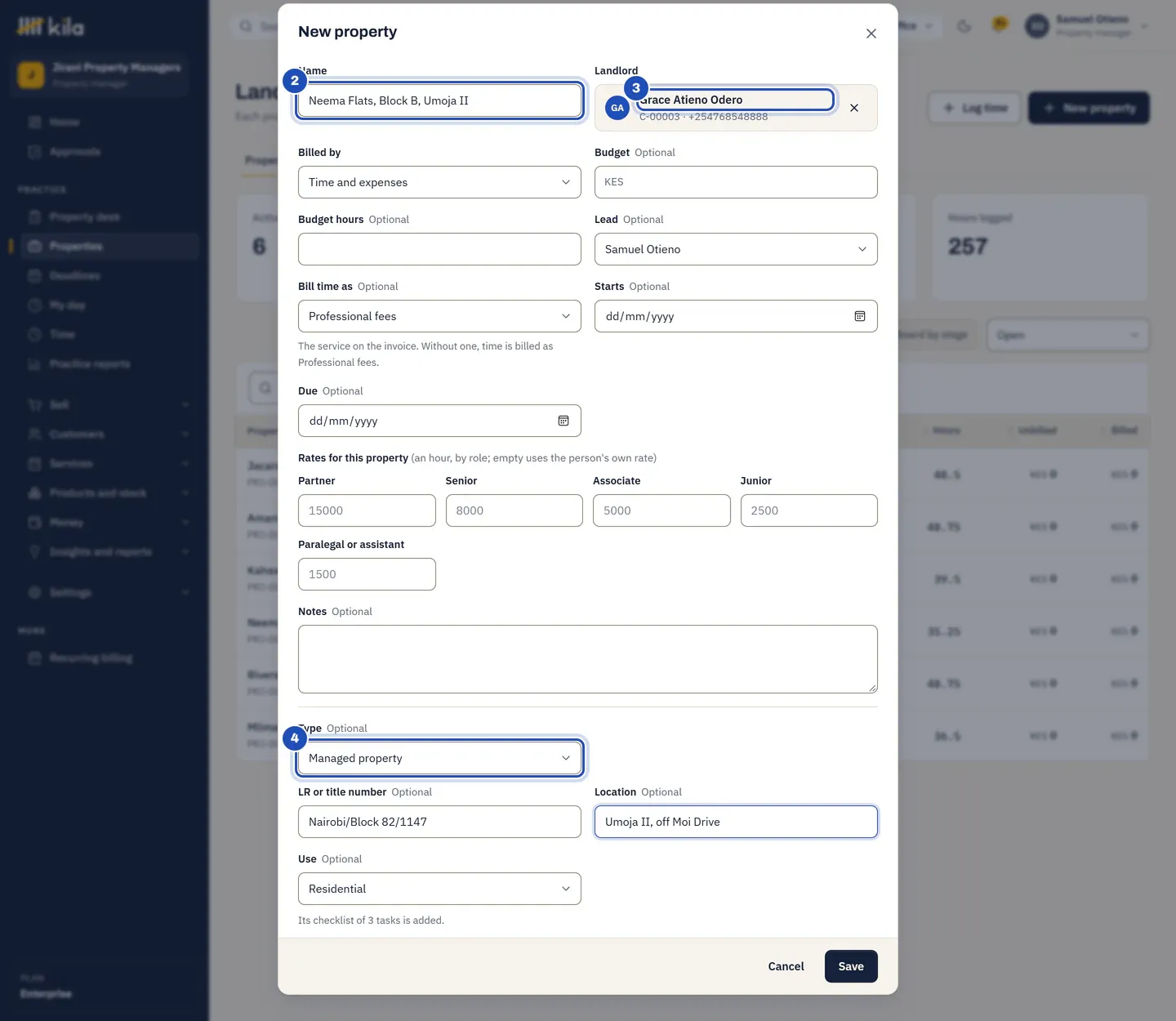Expand the Type dropdown set to Managed property
Viewport: 1176px width, 1021px height.
439,758
